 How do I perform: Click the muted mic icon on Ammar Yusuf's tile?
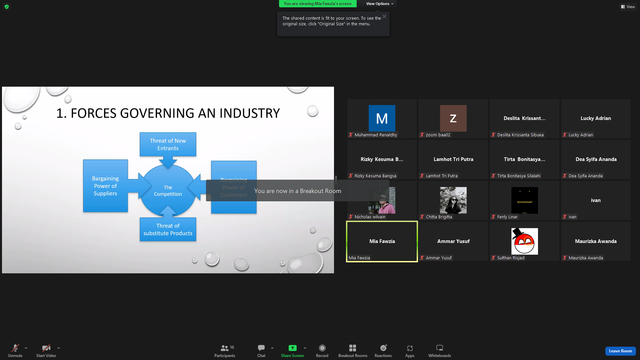point(422,258)
